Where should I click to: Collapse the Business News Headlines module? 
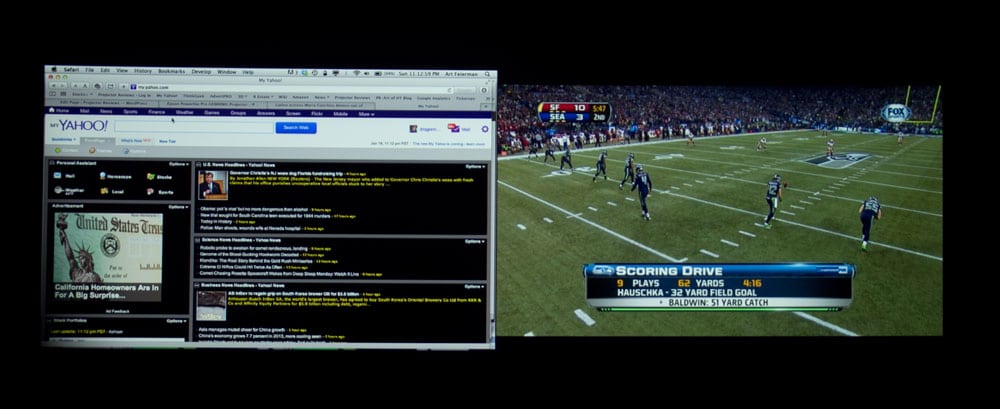198,285
